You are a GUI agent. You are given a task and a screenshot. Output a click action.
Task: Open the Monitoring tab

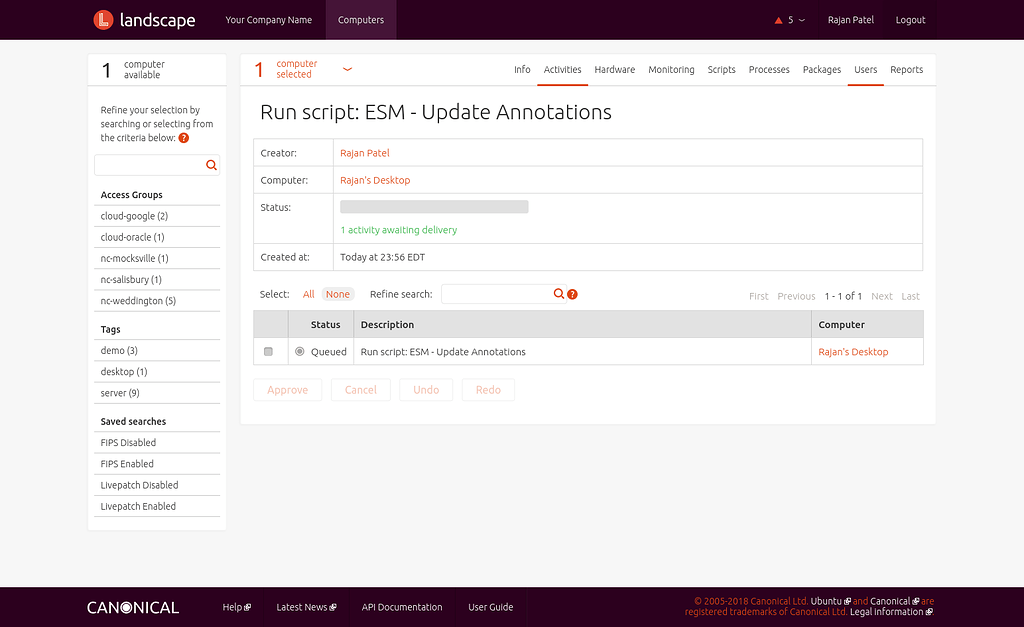(x=671, y=70)
